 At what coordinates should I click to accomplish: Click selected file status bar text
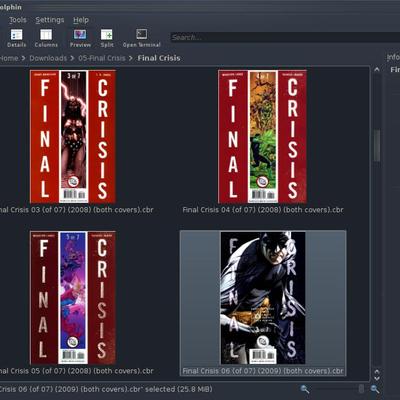(x=106, y=389)
